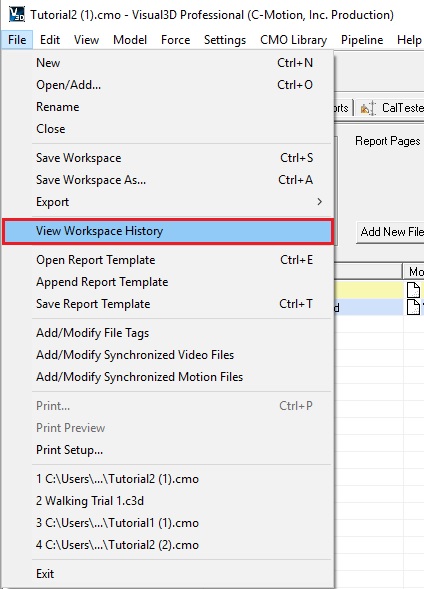Open the Edit menu
The width and height of the screenshot is (424, 589).
50,40
